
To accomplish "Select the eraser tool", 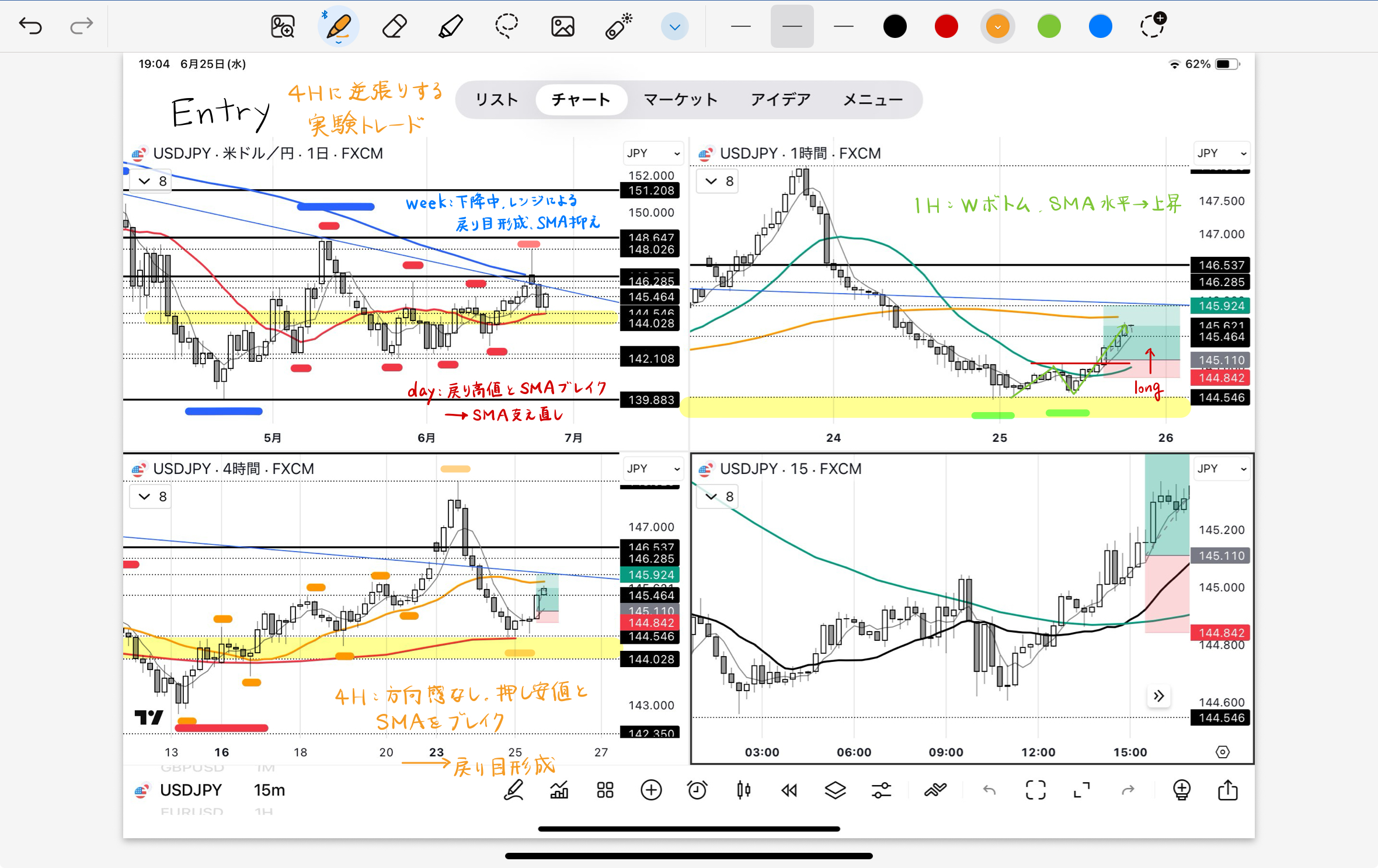I will pyautogui.click(x=394, y=26).
